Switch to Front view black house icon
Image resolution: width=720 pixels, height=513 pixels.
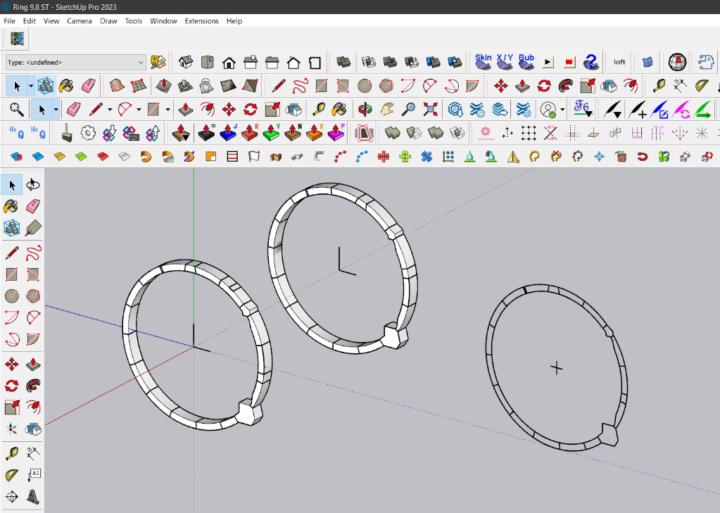pos(229,62)
